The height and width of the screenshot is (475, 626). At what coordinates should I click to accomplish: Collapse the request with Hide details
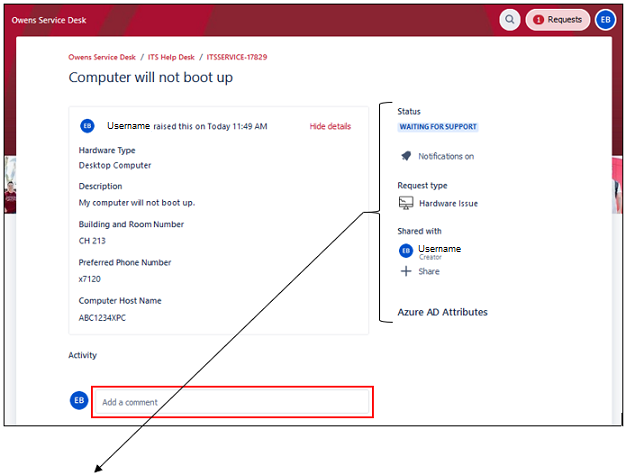coord(330,126)
